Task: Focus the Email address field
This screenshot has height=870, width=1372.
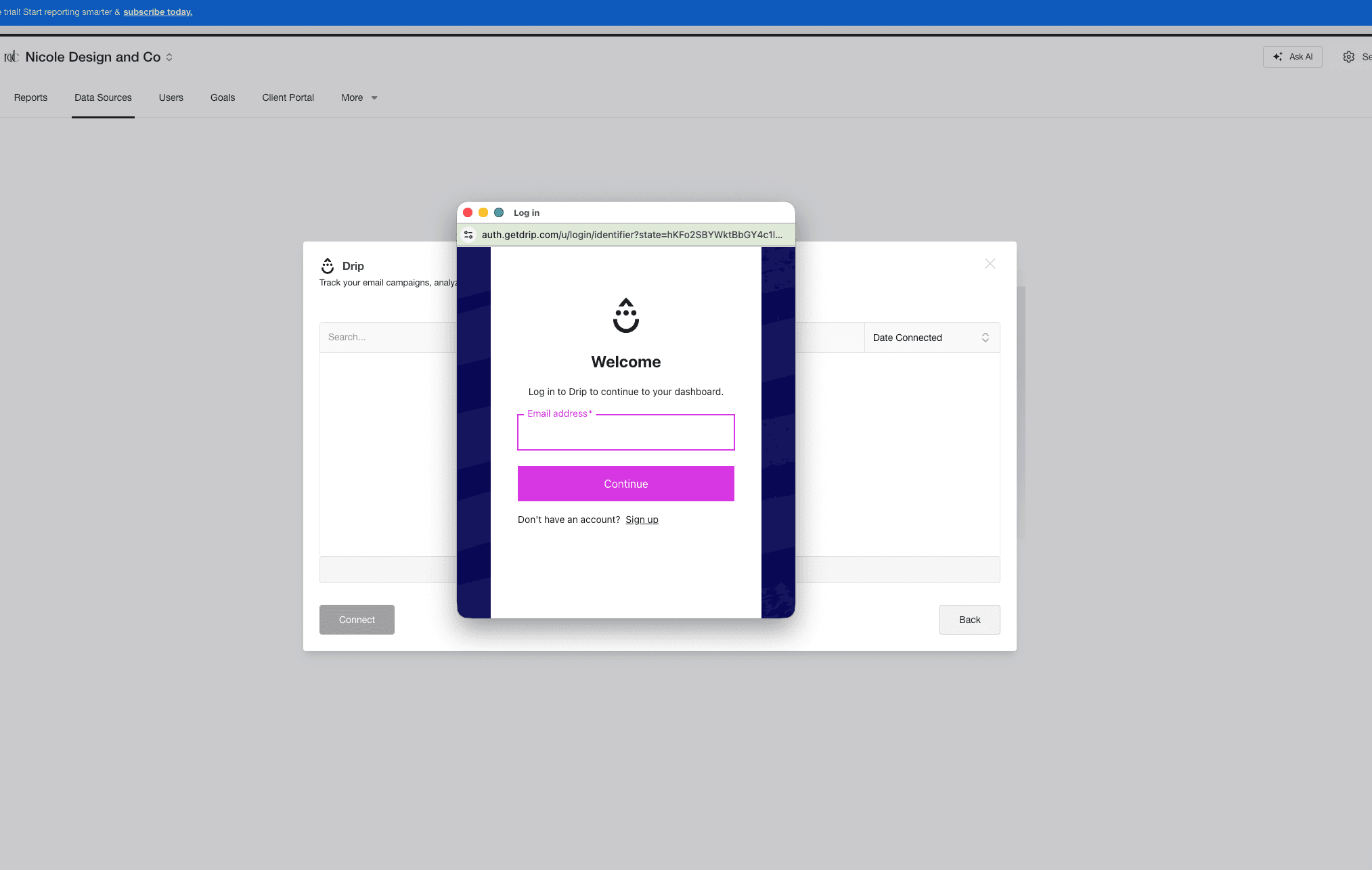Action: 625,432
